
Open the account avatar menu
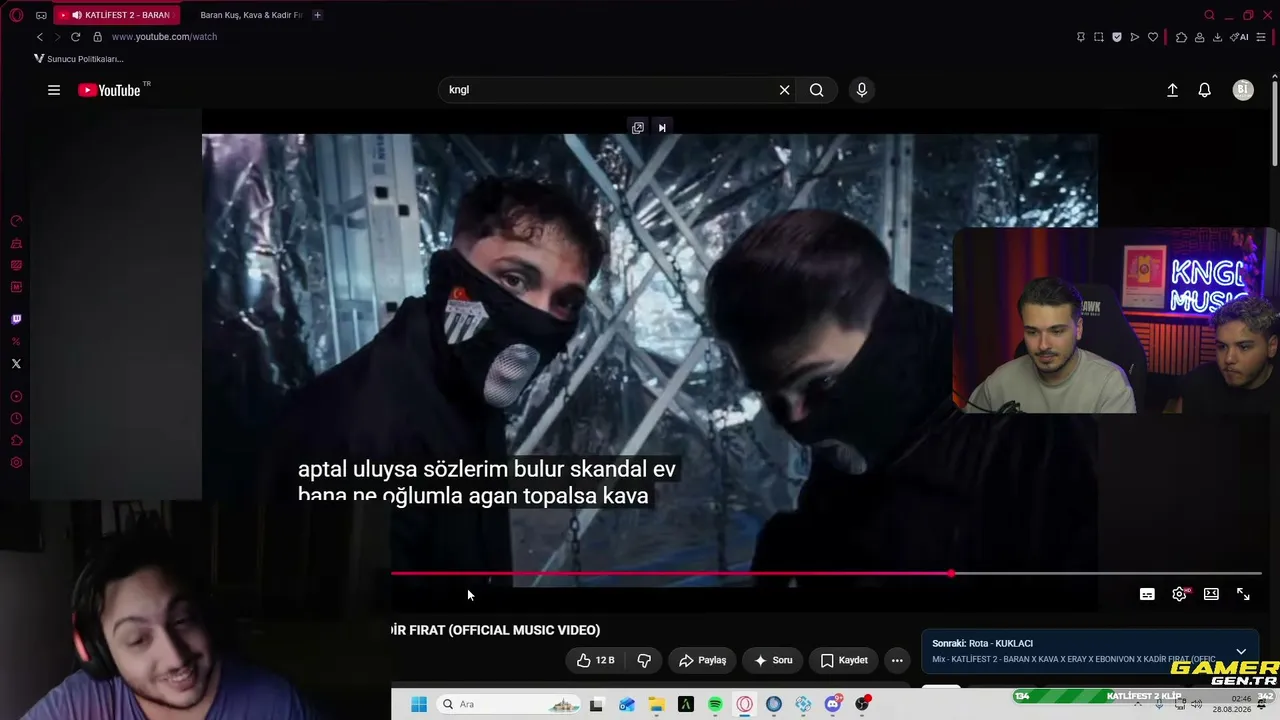1243,90
